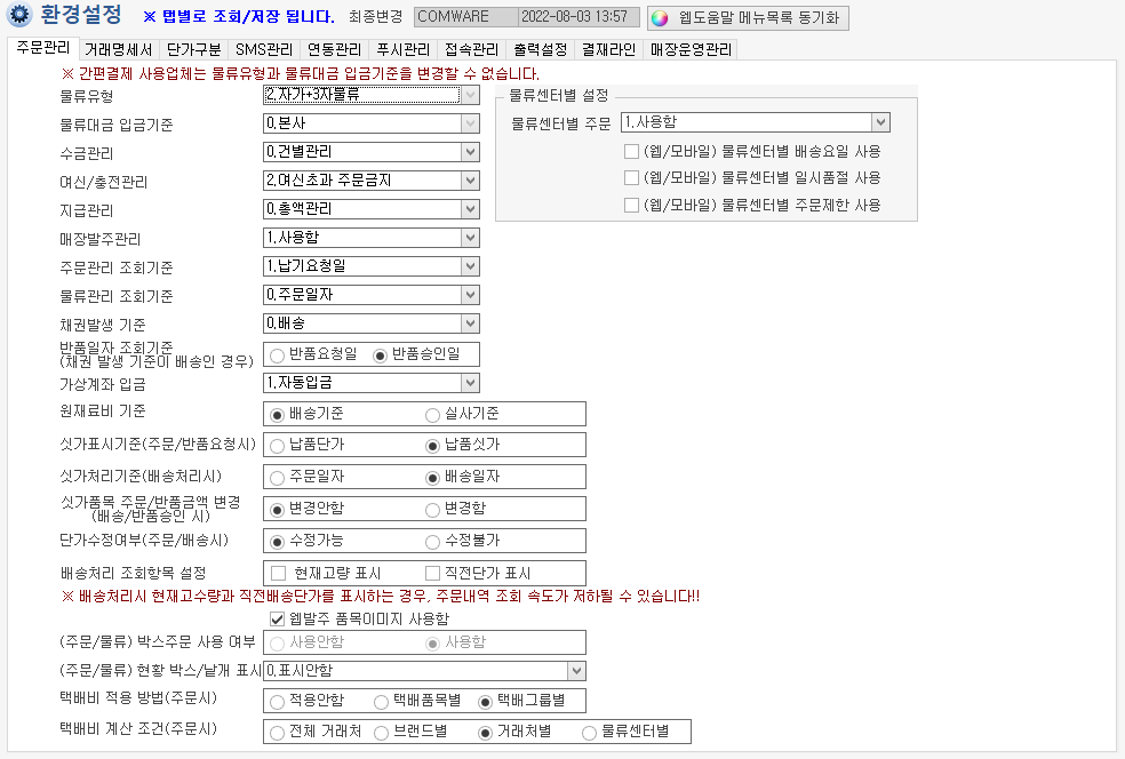Select 배송일자 for 싯가처리기준
The image size is (1125, 759).
tap(432, 478)
